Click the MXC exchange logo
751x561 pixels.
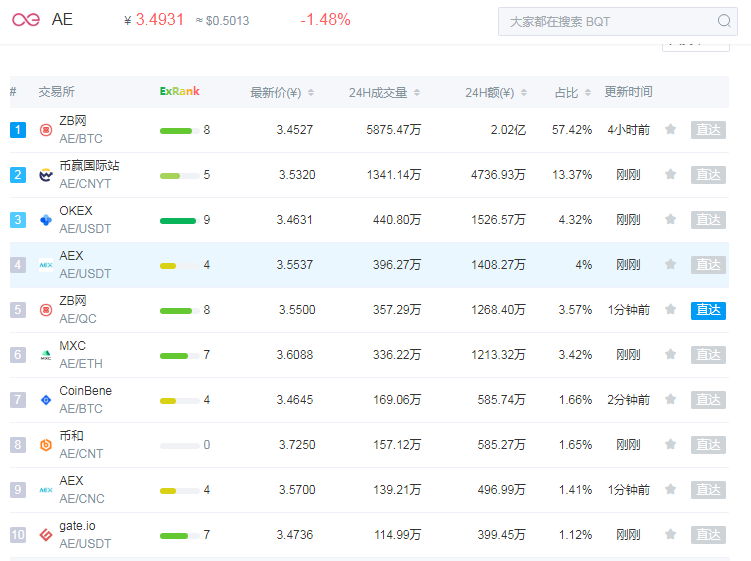(46, 355)
